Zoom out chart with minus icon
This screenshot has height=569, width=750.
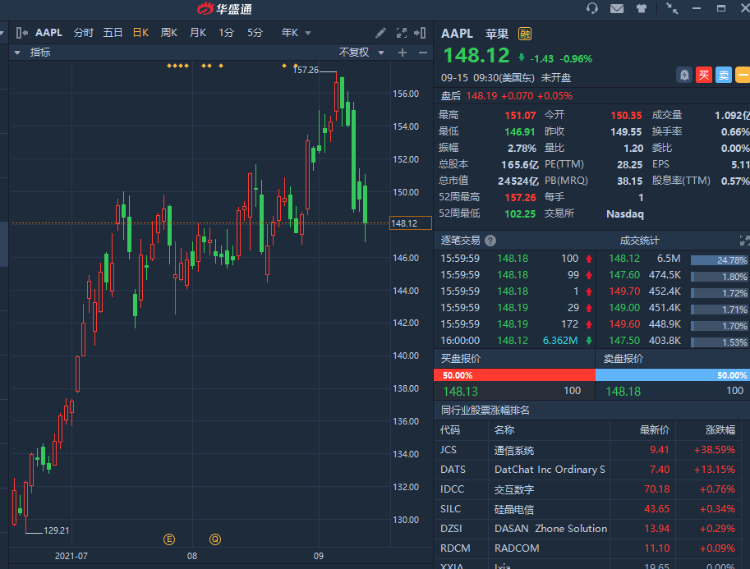(x=423, y=53)
